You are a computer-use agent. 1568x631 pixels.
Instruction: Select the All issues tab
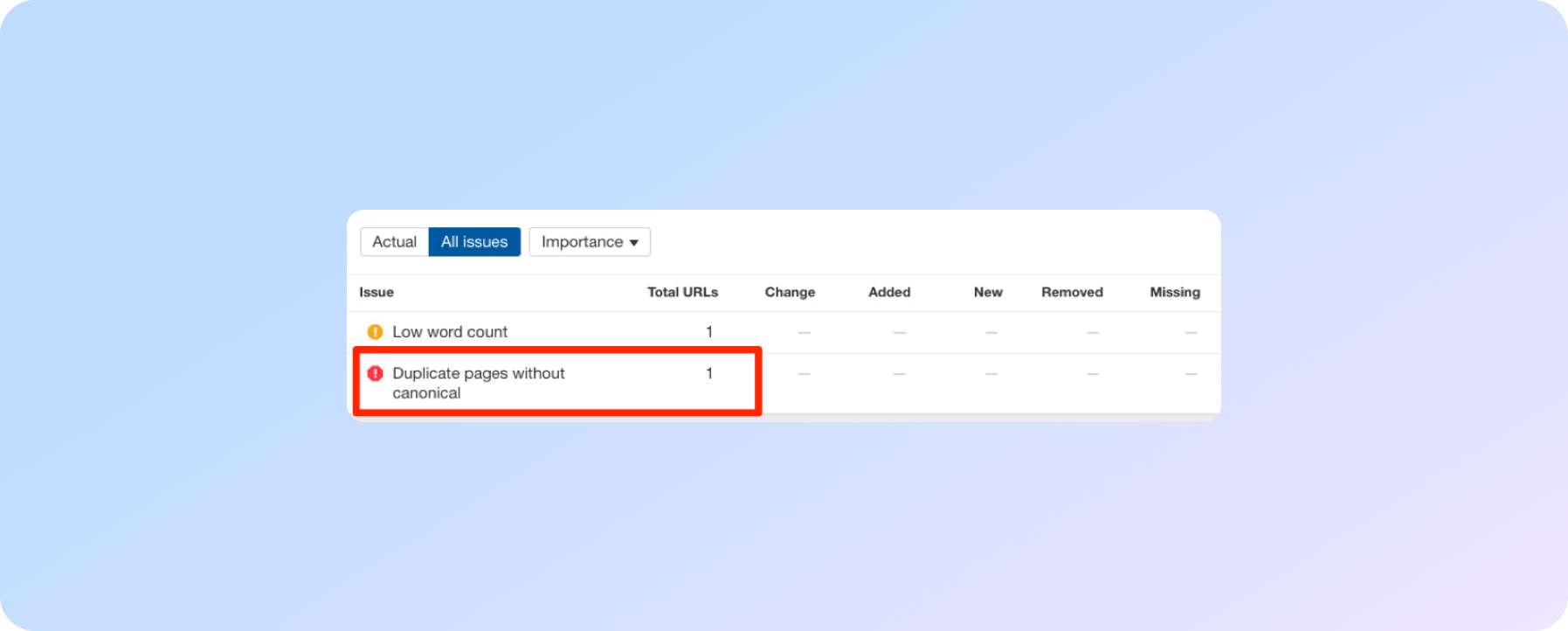(474, 242)
